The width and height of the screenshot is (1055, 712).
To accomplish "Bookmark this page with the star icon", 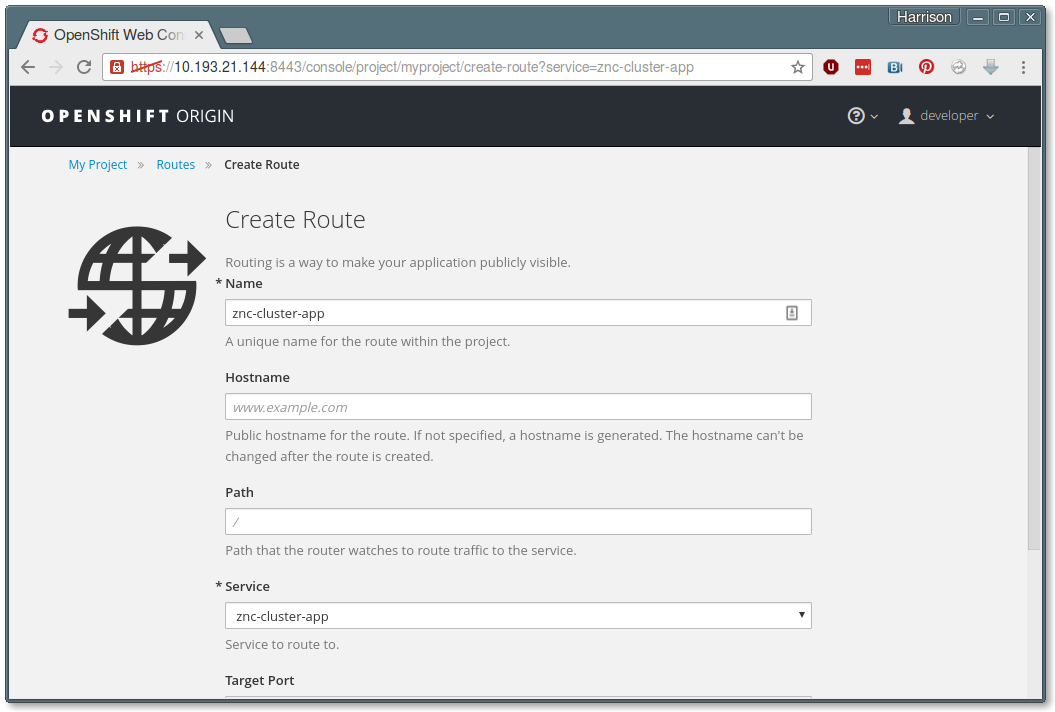I will (797, 67).
